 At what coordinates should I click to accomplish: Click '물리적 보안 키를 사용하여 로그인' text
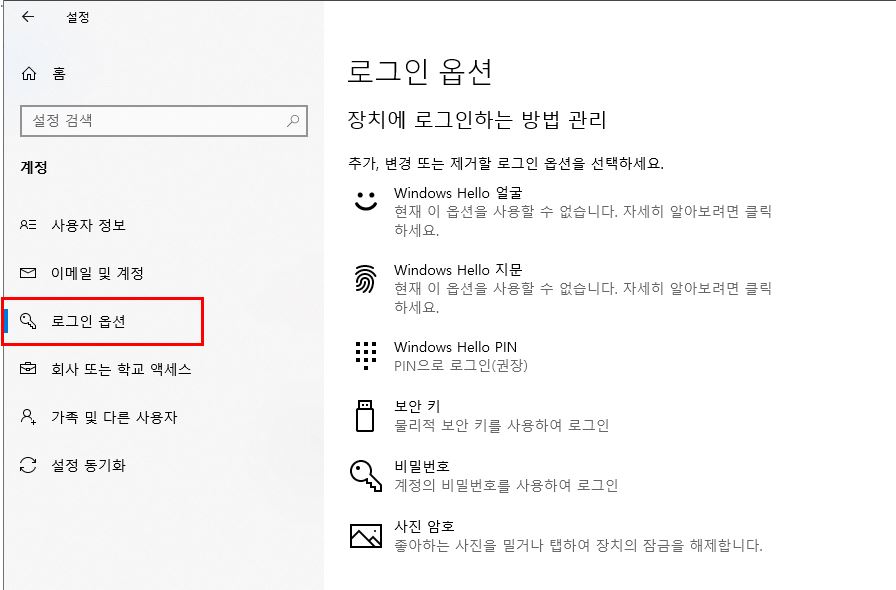click(502, 425)
